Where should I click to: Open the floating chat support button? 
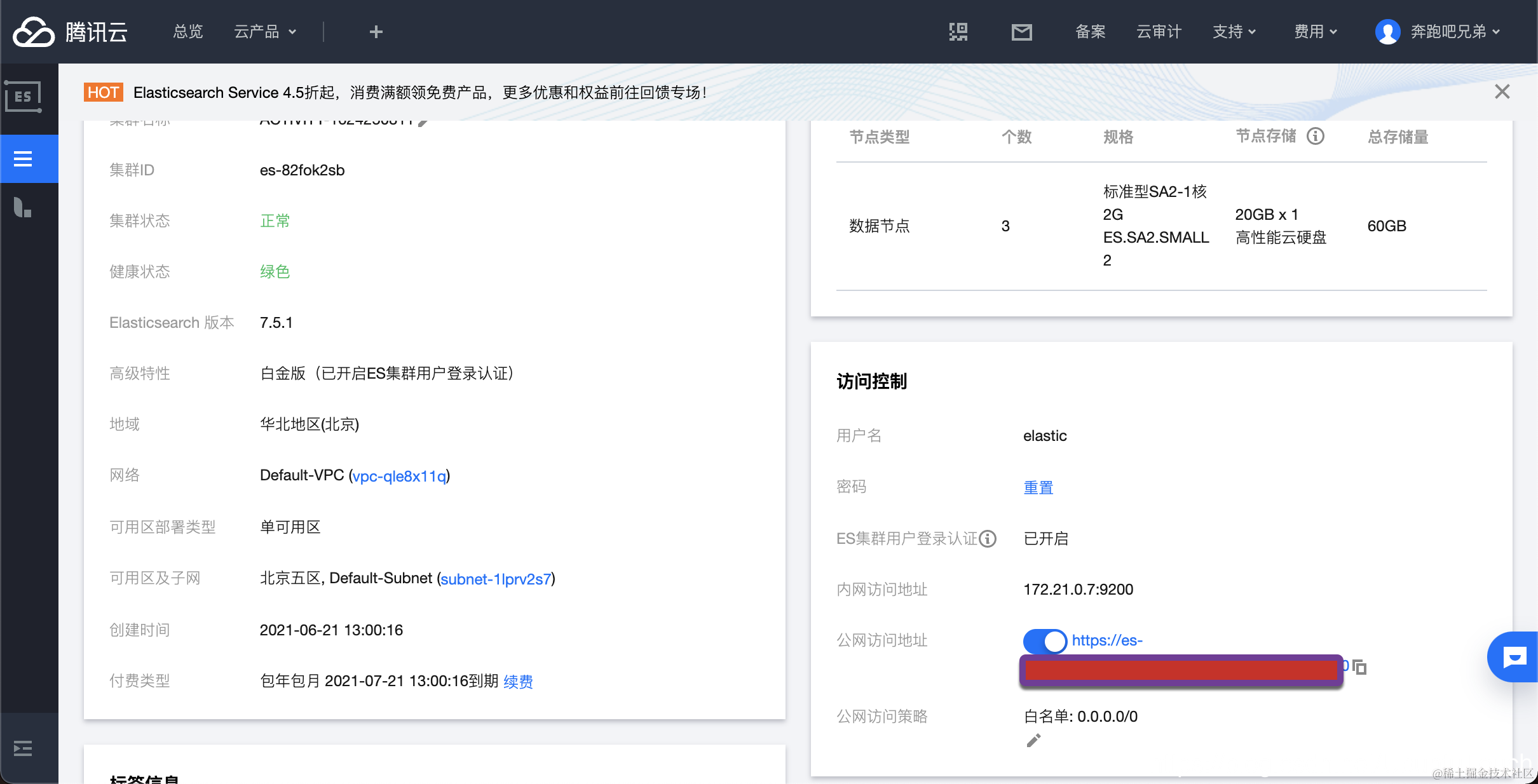click(1514, 657)
